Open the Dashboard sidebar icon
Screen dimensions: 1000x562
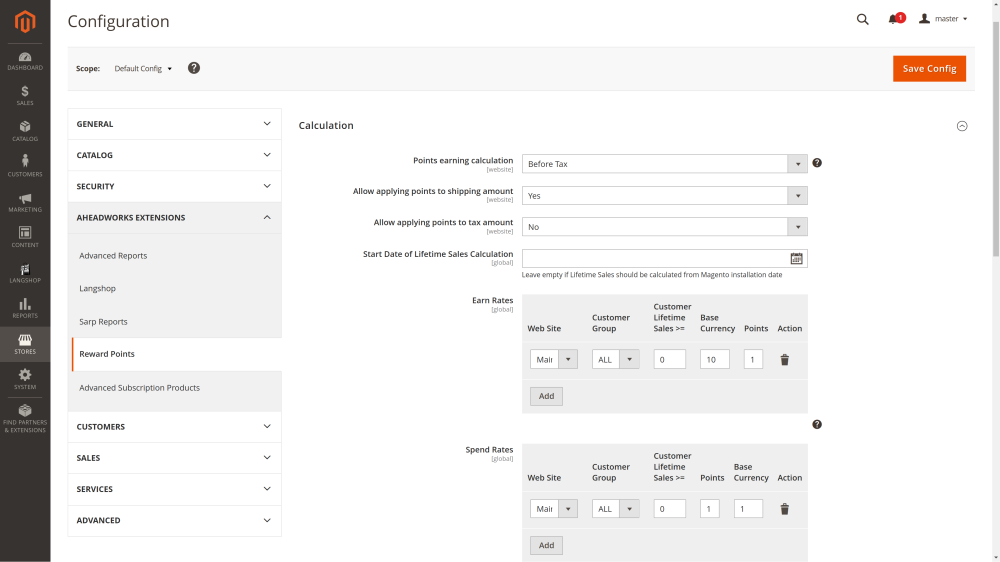[x=25, y=61]
